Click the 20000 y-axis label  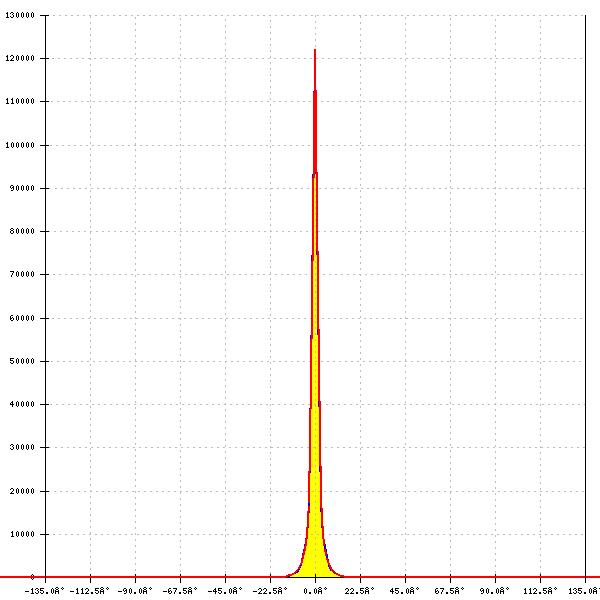tap(22, 491)
